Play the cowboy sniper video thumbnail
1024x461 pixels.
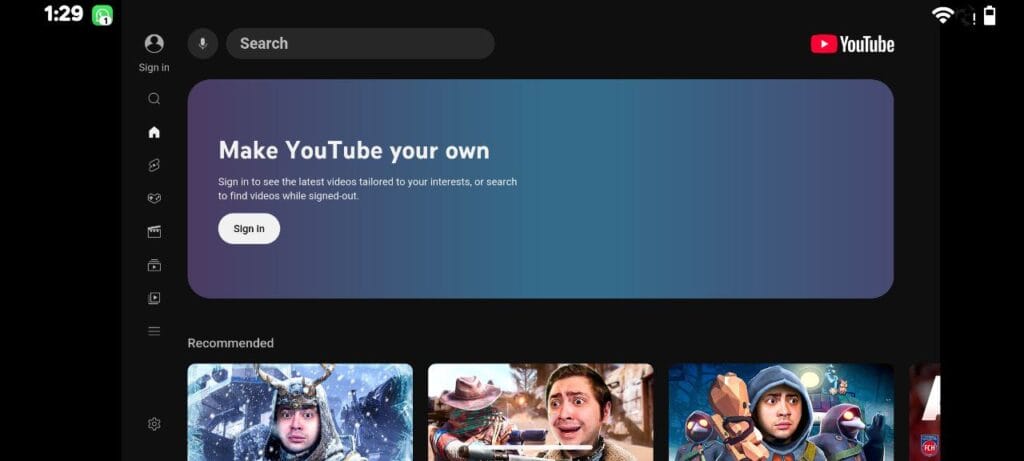[x=541, y=412]
